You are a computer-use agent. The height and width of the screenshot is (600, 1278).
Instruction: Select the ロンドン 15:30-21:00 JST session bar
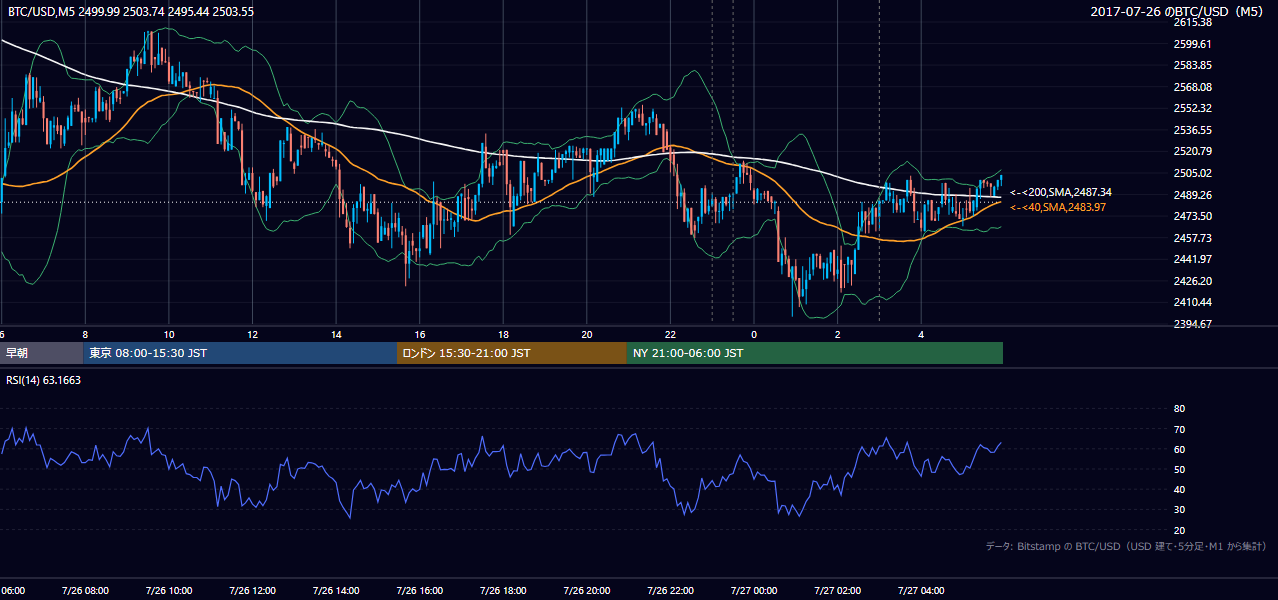coord(512,353)
